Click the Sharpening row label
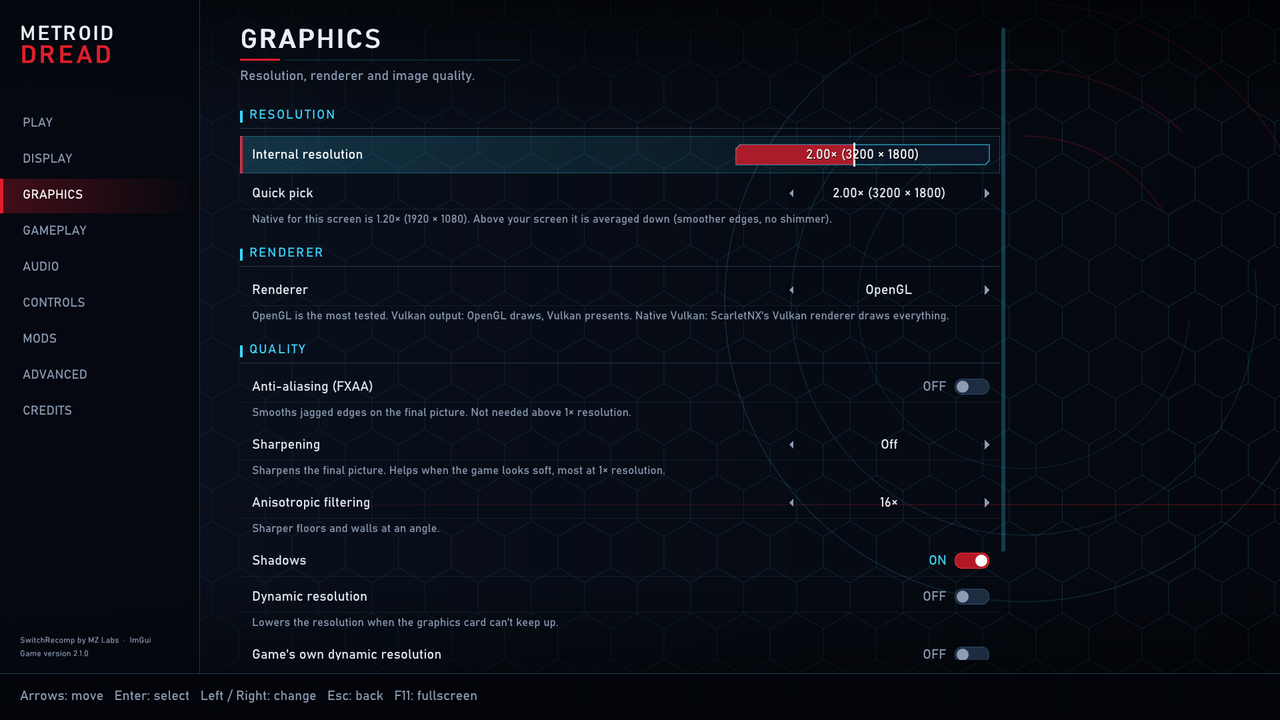The image size is (1280, 720). pyautogui.click(x=286, y=445)
